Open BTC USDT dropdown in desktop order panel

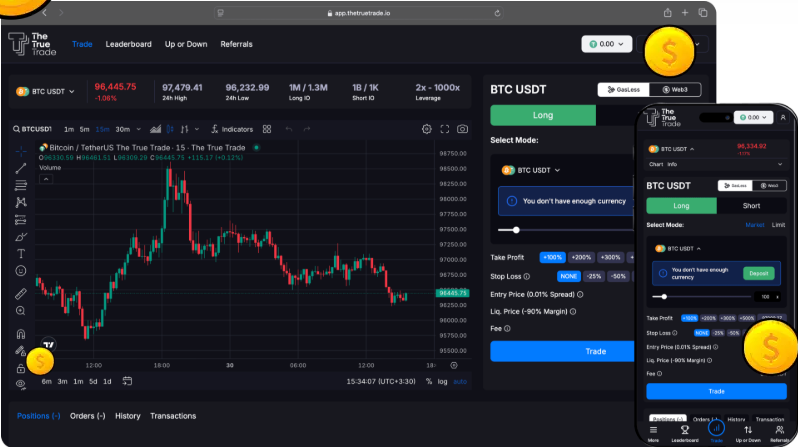[x=531, y=170]
